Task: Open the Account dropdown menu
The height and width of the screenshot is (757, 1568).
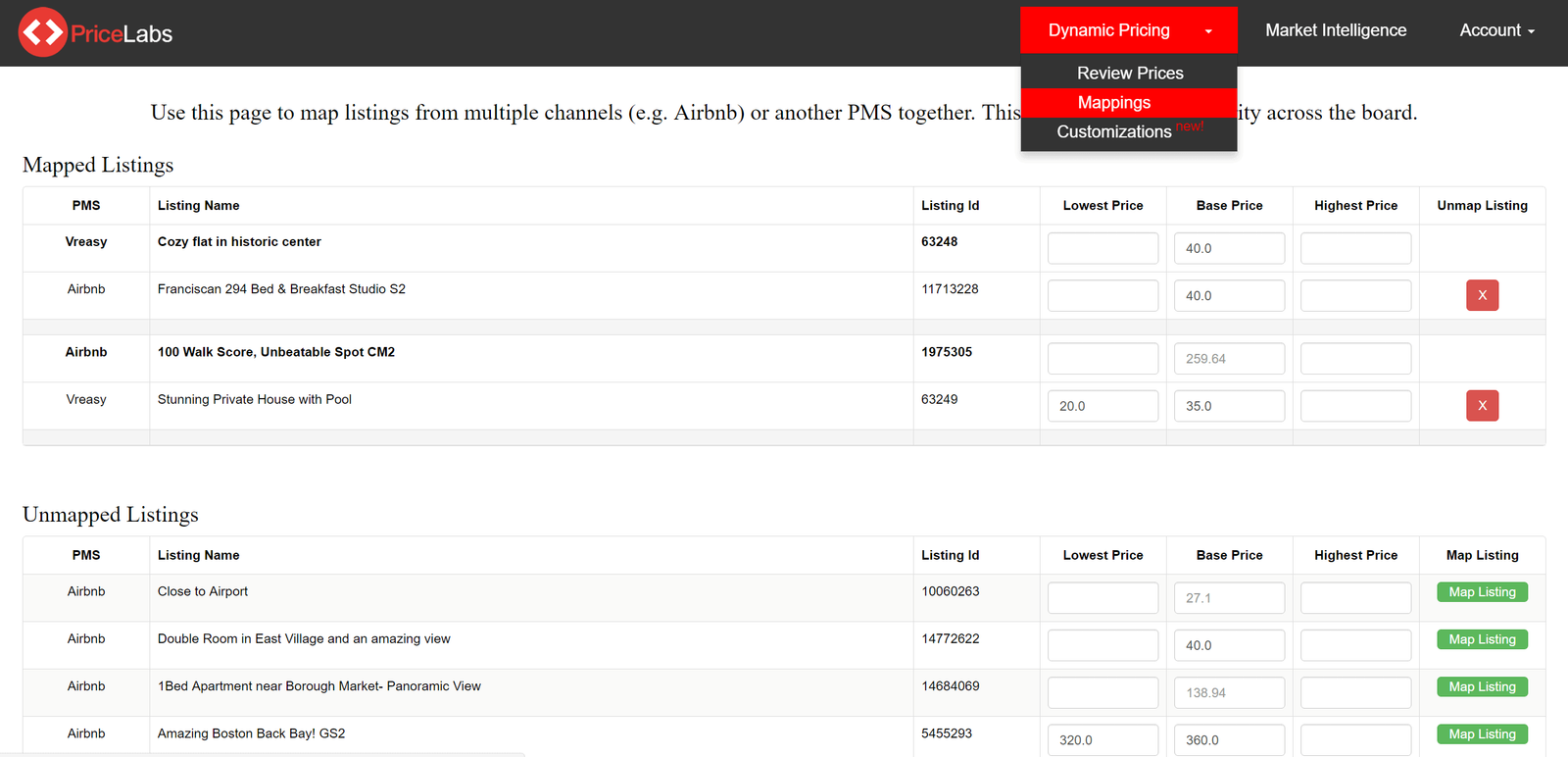Action: point(1496,30)
